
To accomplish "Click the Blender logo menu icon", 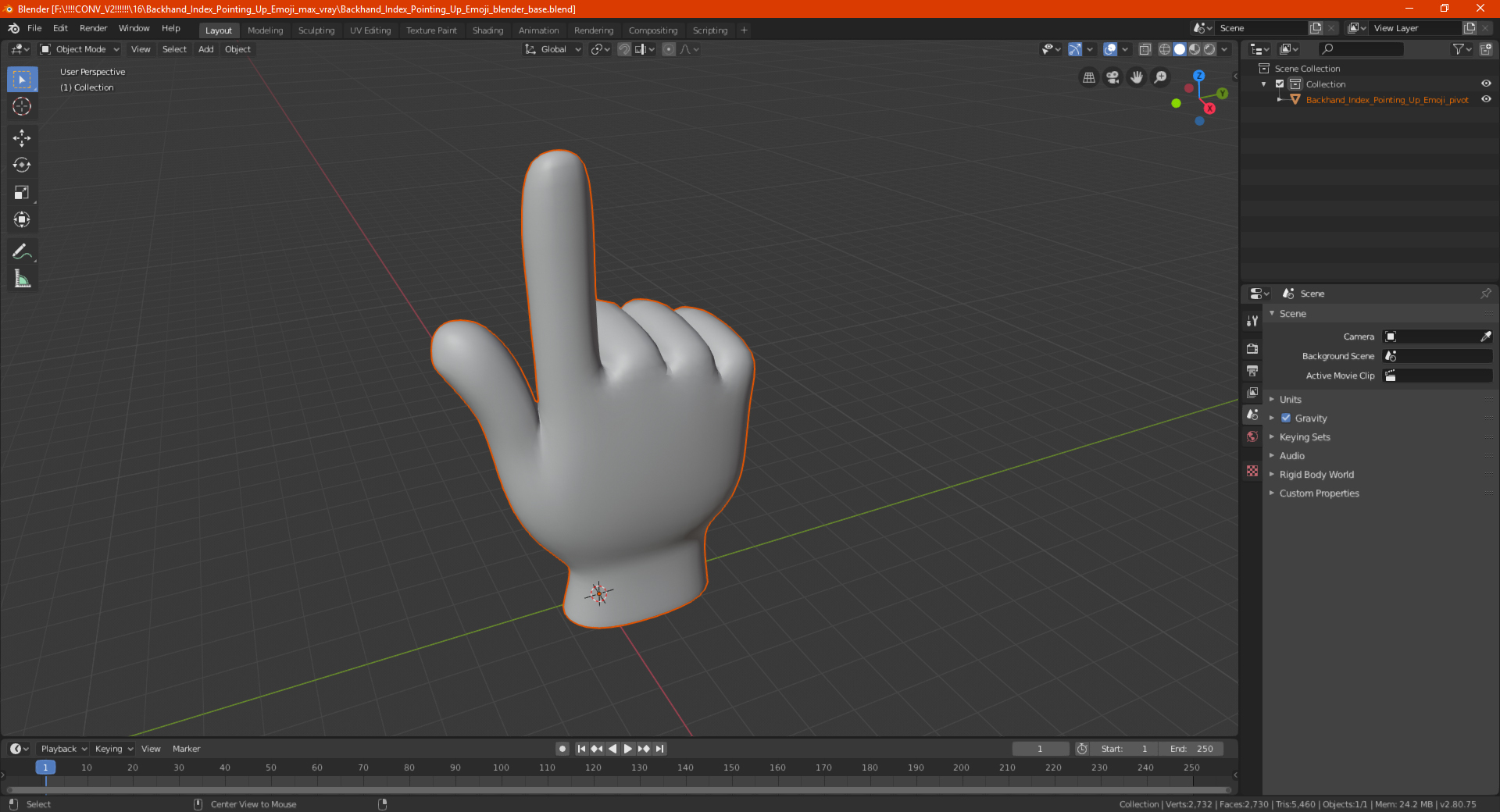I will point(13,28).
